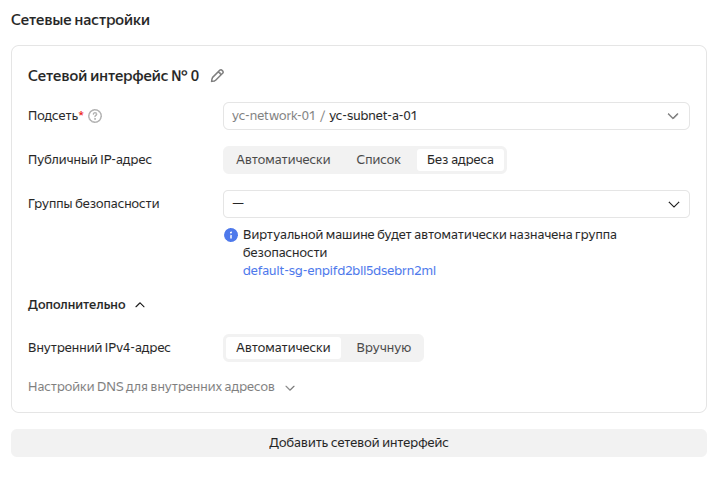Open the default-sg-enpifd2bll5dsebrn2ml security group link
Viewport: 721px width, 477px height.
(x=339, y=271)
